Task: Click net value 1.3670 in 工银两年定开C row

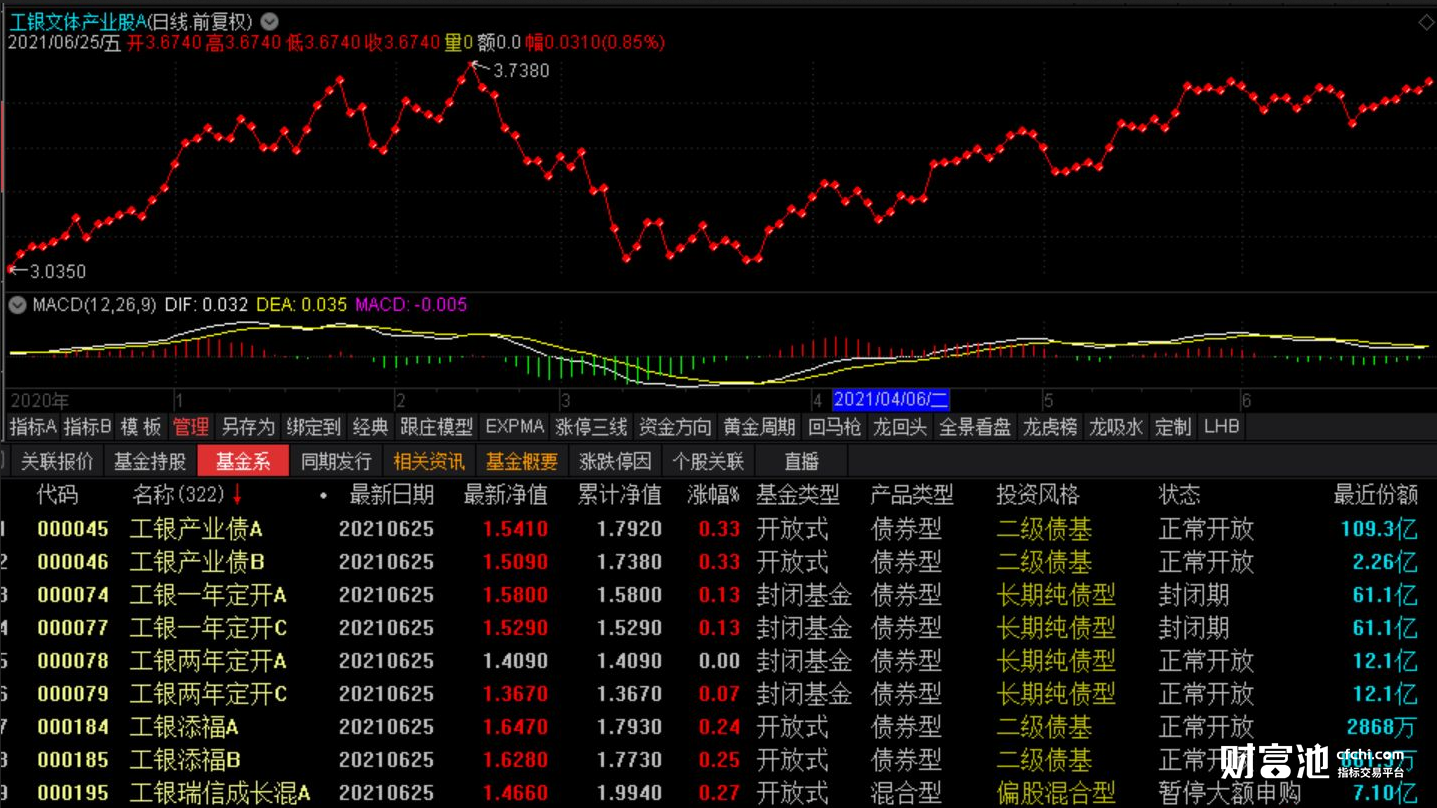Action: coord(516,694)
